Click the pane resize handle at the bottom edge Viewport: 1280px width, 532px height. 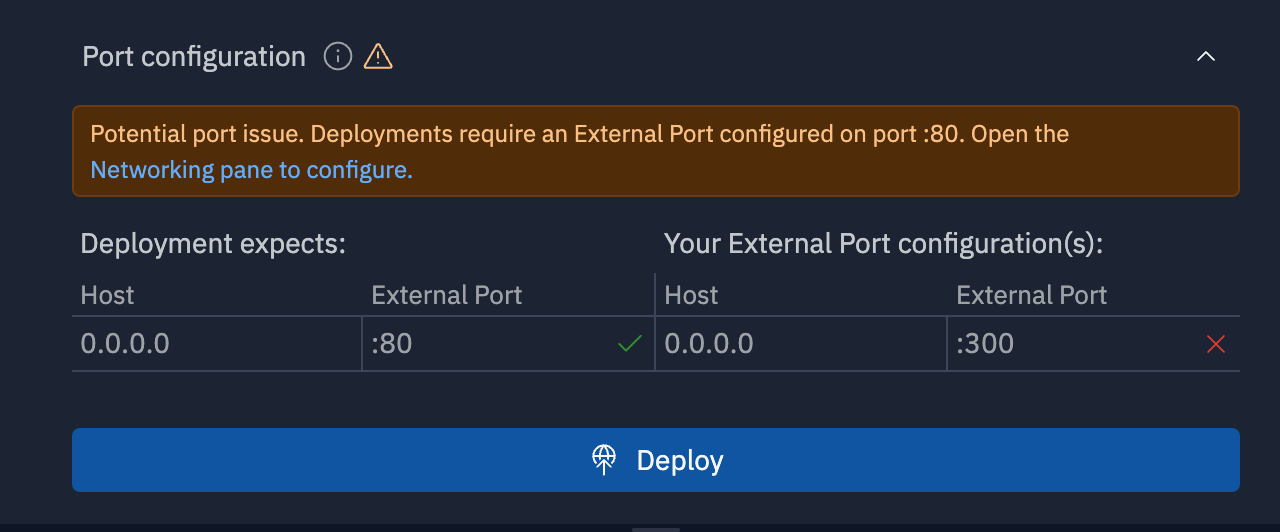(655, 528)
